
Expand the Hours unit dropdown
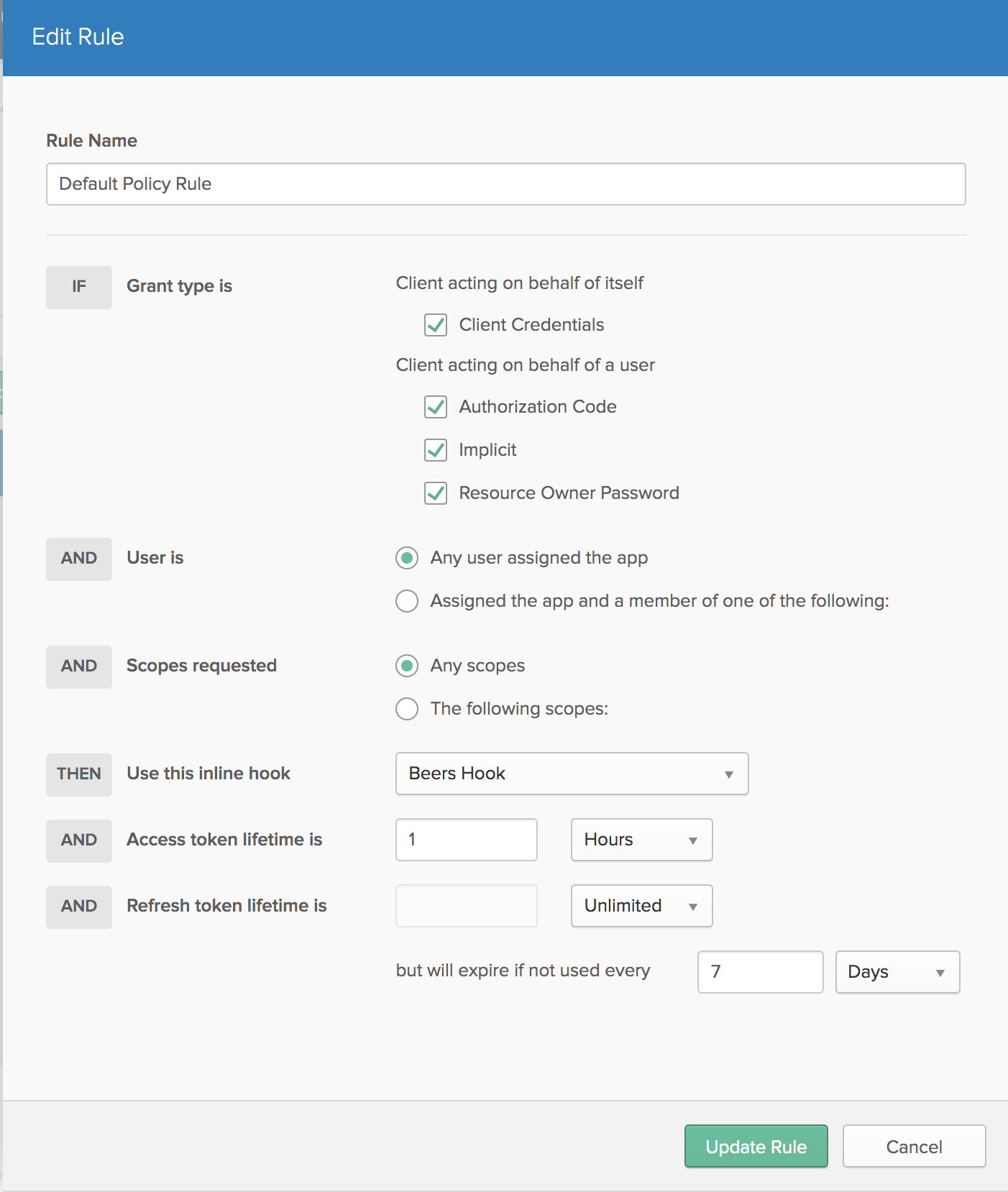[641, 840]
